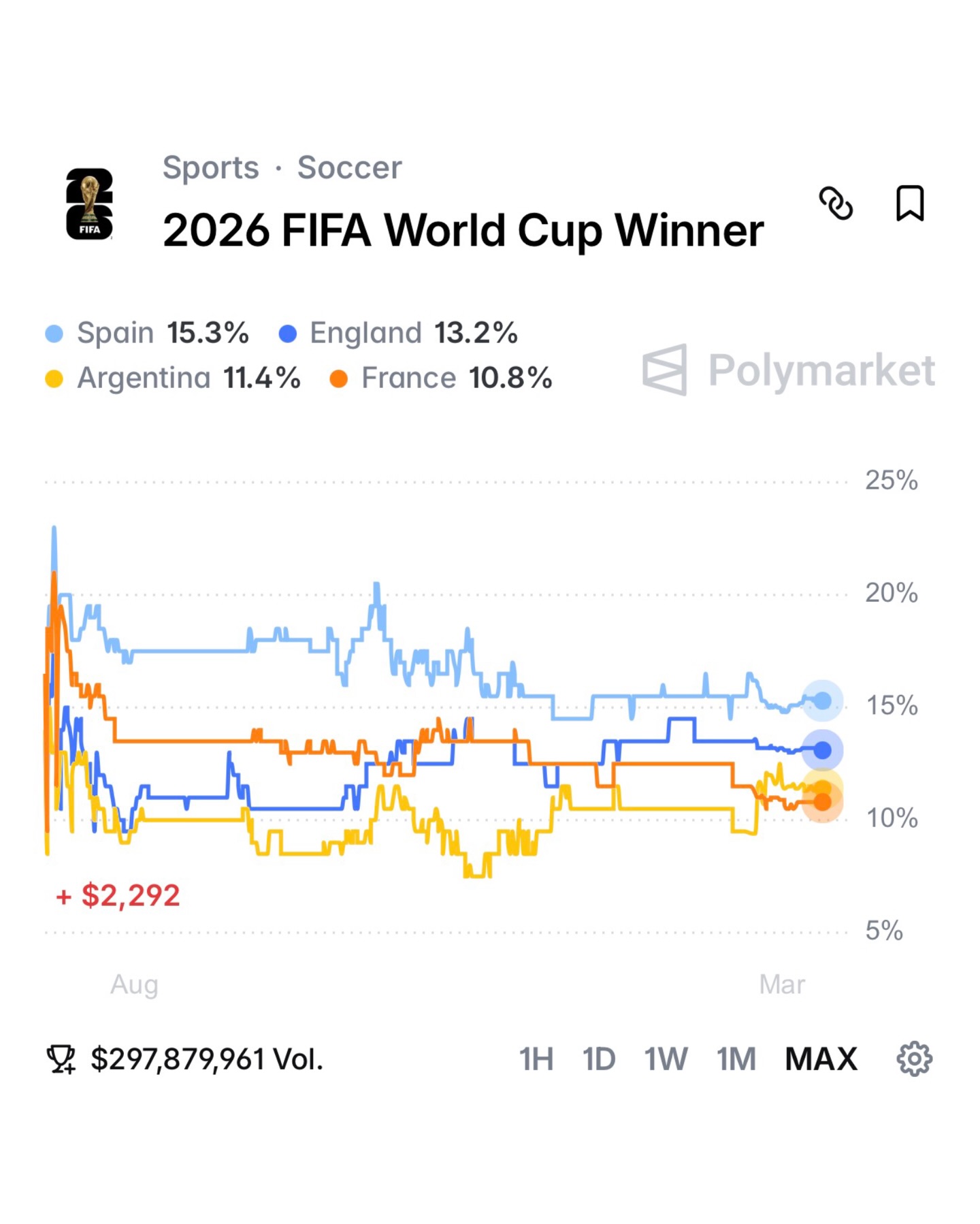The height and width of the screenshot is (1224, 980).
Task: Open the Soccer category link
Action: click(x=349, y=167)
